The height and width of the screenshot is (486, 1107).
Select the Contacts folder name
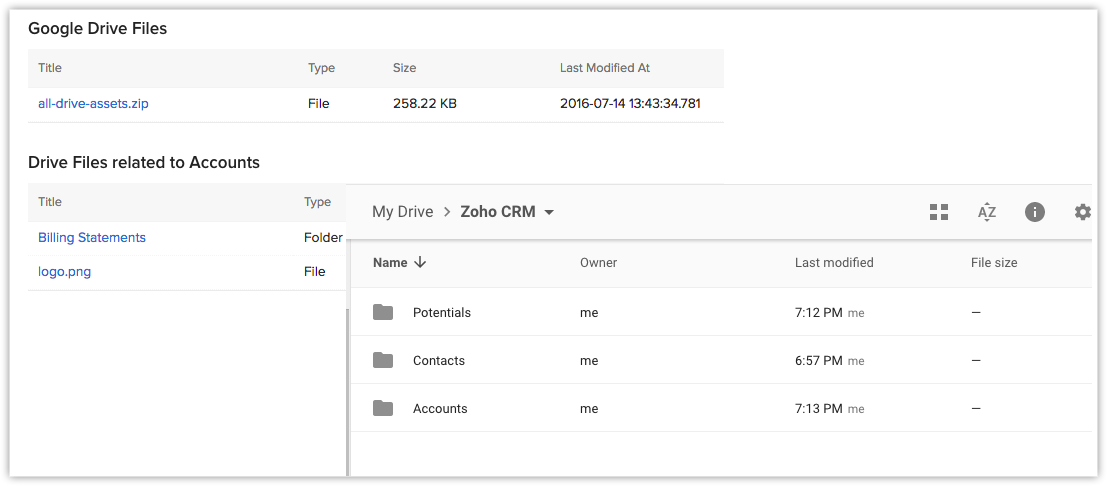point(439,360)
